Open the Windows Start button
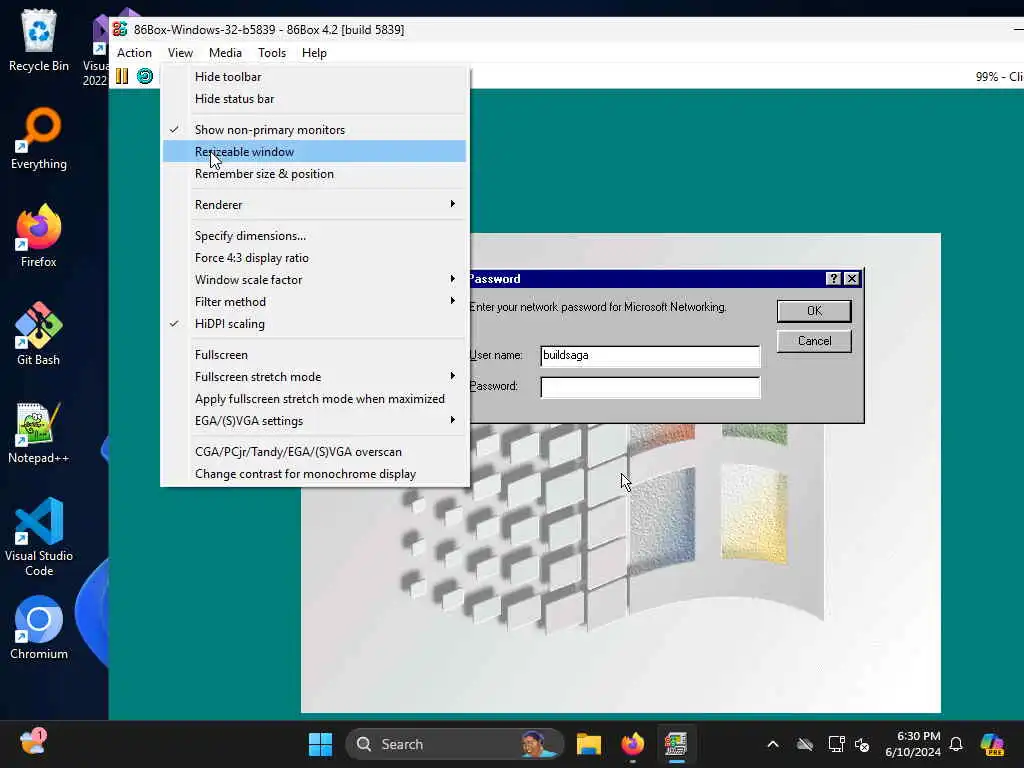 320,744
